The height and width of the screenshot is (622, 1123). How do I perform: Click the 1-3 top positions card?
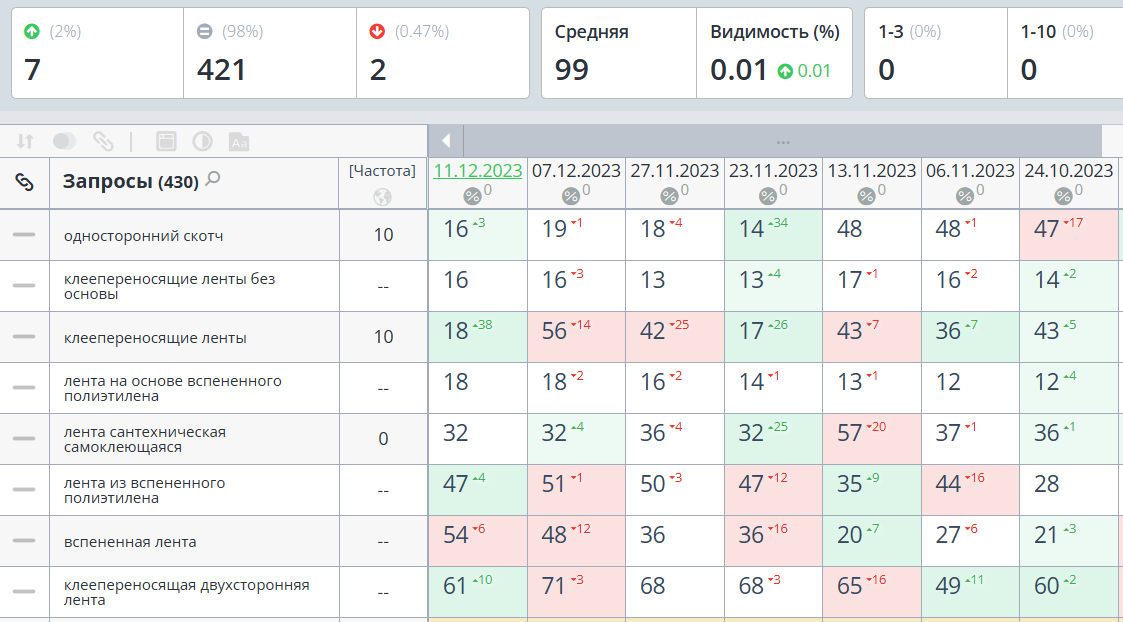[935, 53]
